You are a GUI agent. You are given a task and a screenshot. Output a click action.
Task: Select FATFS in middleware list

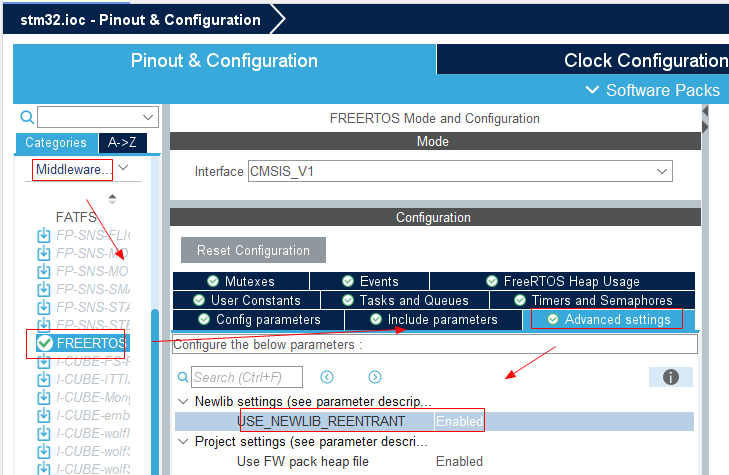pyautogui.click(x=76, y=217)
